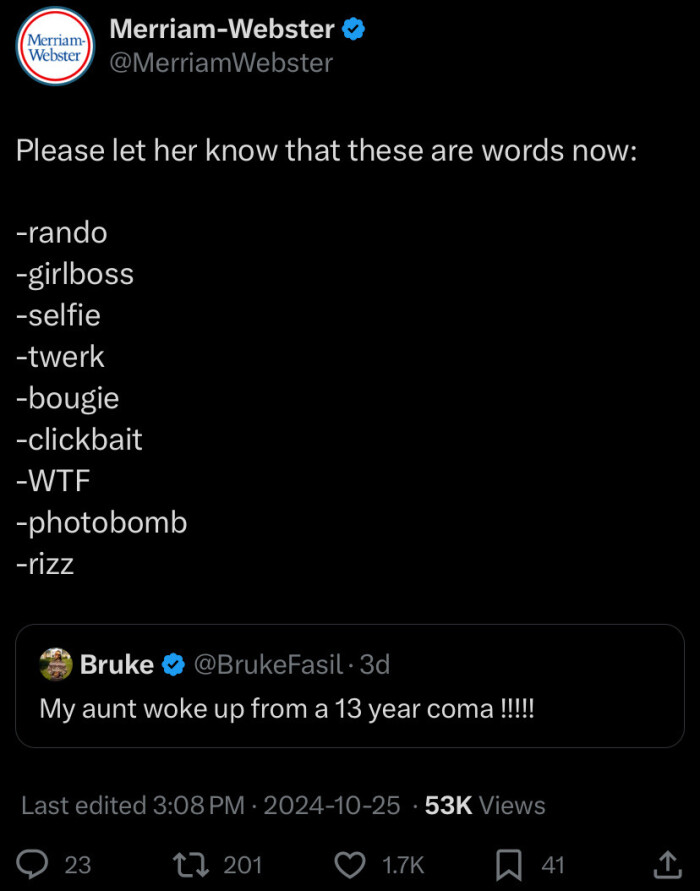Click the Bruke display name
Screen dimensions: 700x891
pos(117,664)
